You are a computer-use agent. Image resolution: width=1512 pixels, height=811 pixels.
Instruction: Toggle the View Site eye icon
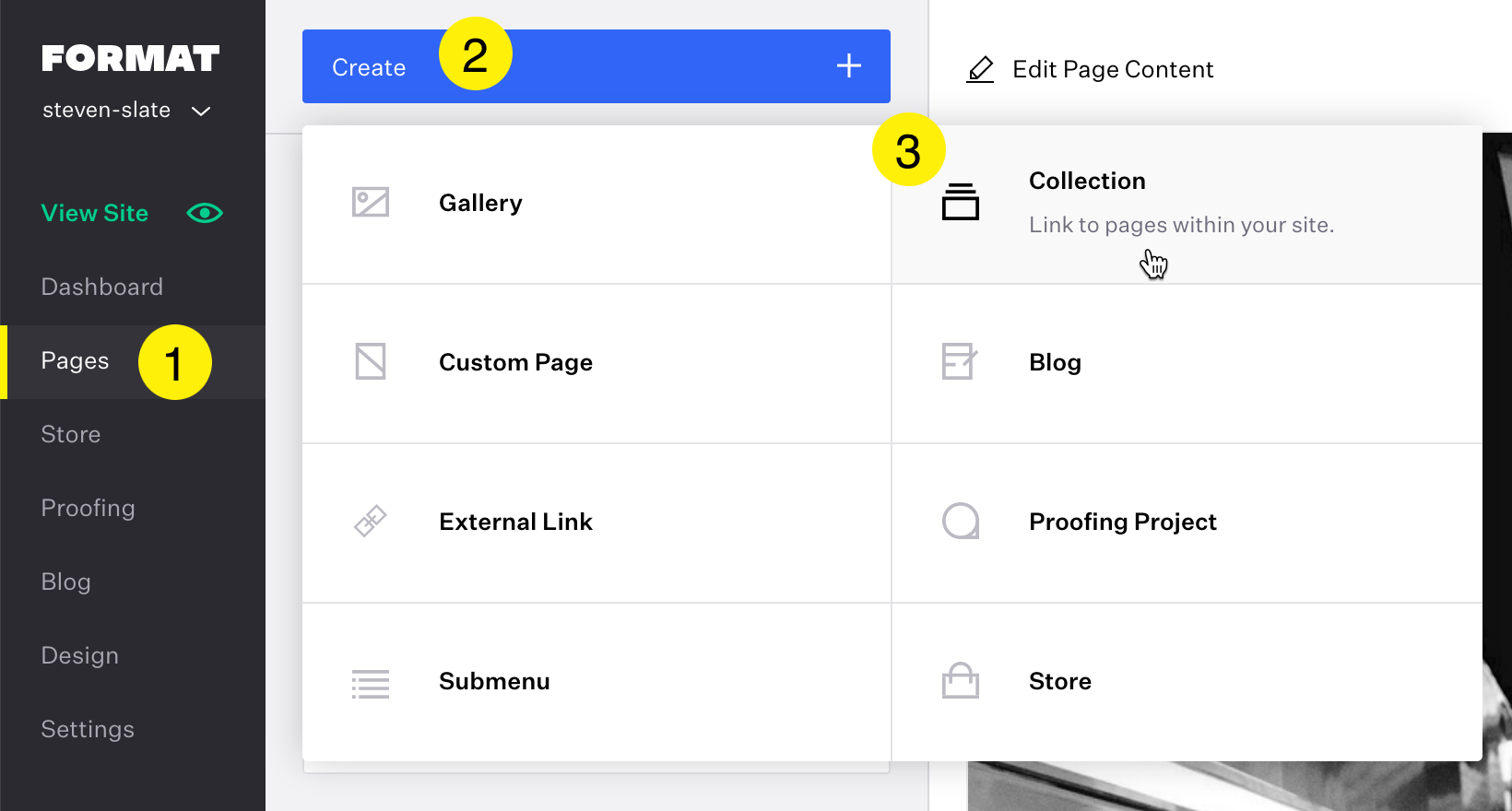[204, 213]
